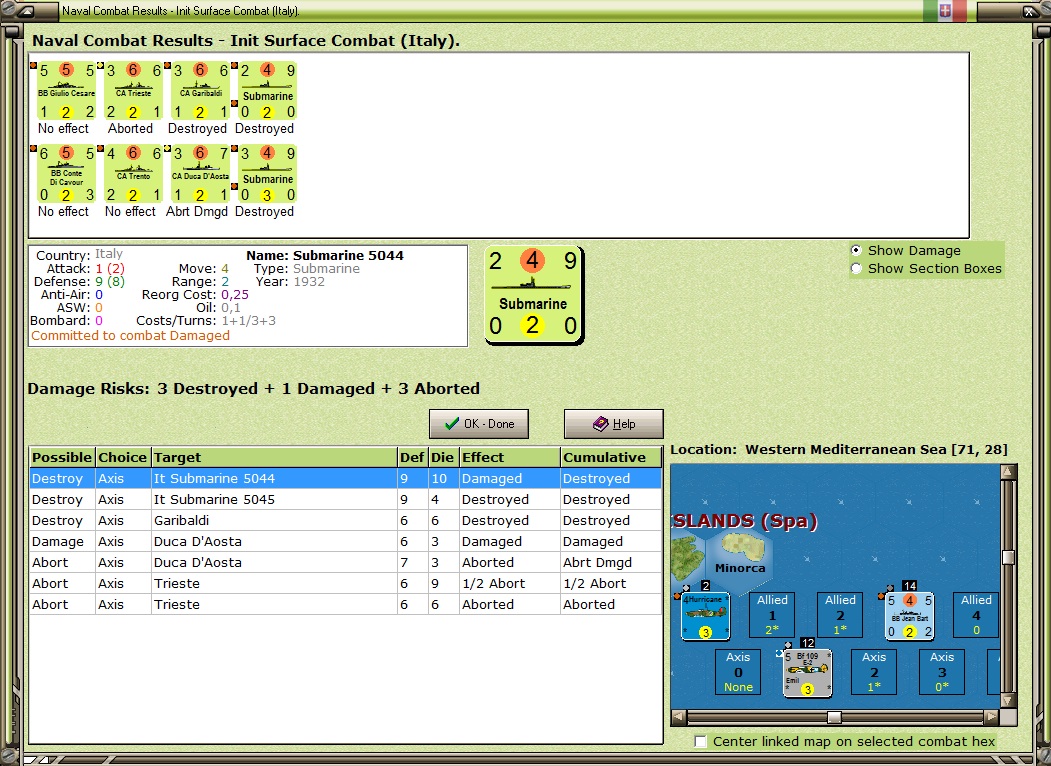Select the Duca D'Aosta Abort row
1051x766 pixels.
pos(346,562)
